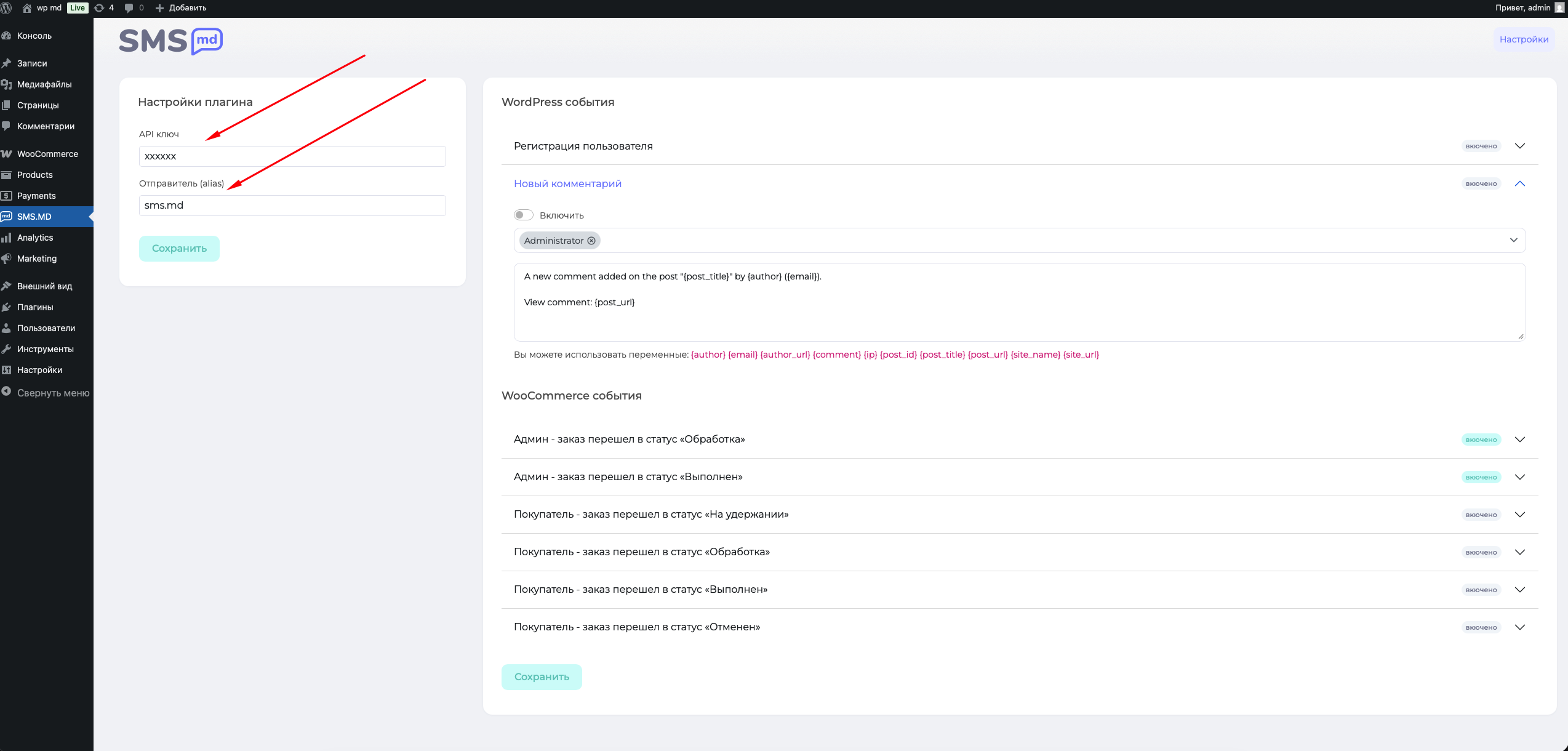Open the recipient roles dropdown arrow
Image resolution: width=1568 pixels, height=751 pixels.
[1513, 240]
